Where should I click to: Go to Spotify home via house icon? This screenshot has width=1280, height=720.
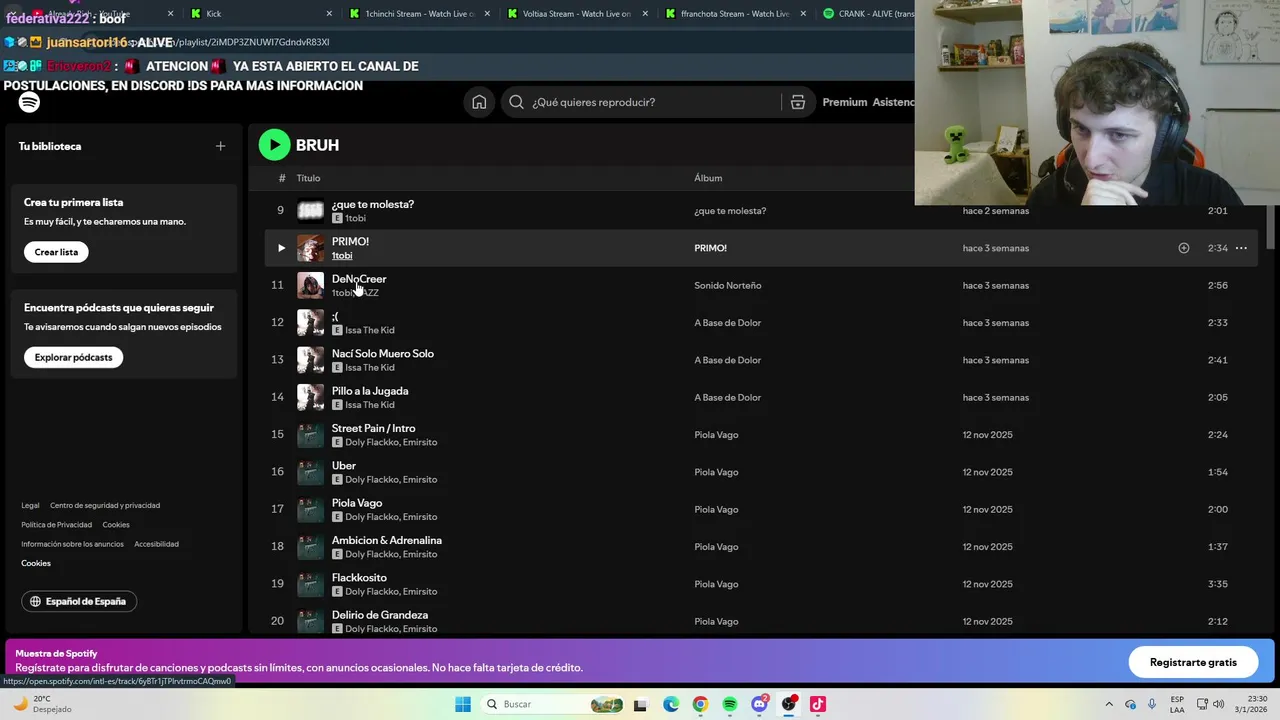click(479, 102)
